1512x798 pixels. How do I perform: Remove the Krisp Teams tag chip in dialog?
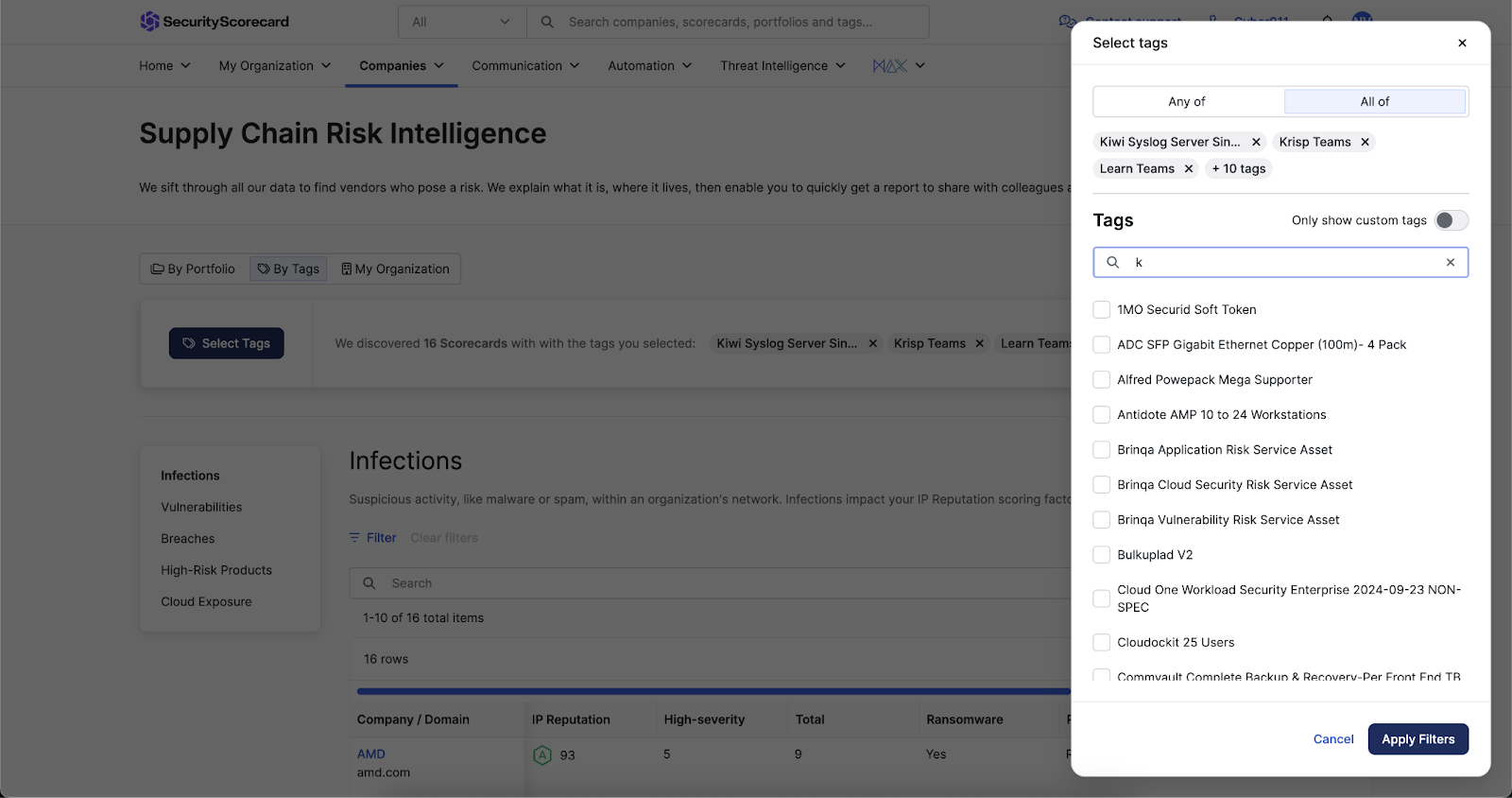[1365, 142]
